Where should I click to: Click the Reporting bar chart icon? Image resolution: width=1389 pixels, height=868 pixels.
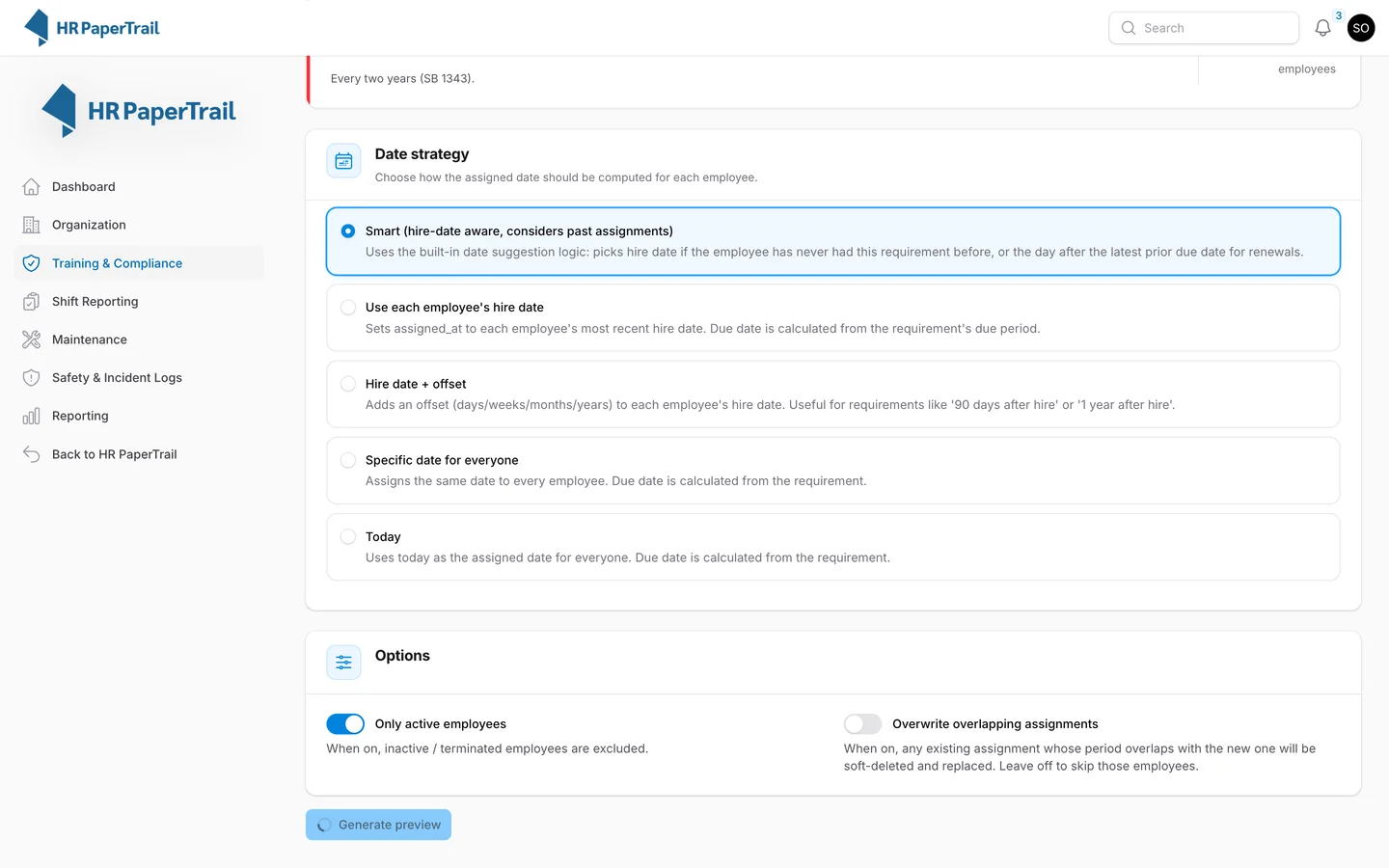(x=32, y=416)
